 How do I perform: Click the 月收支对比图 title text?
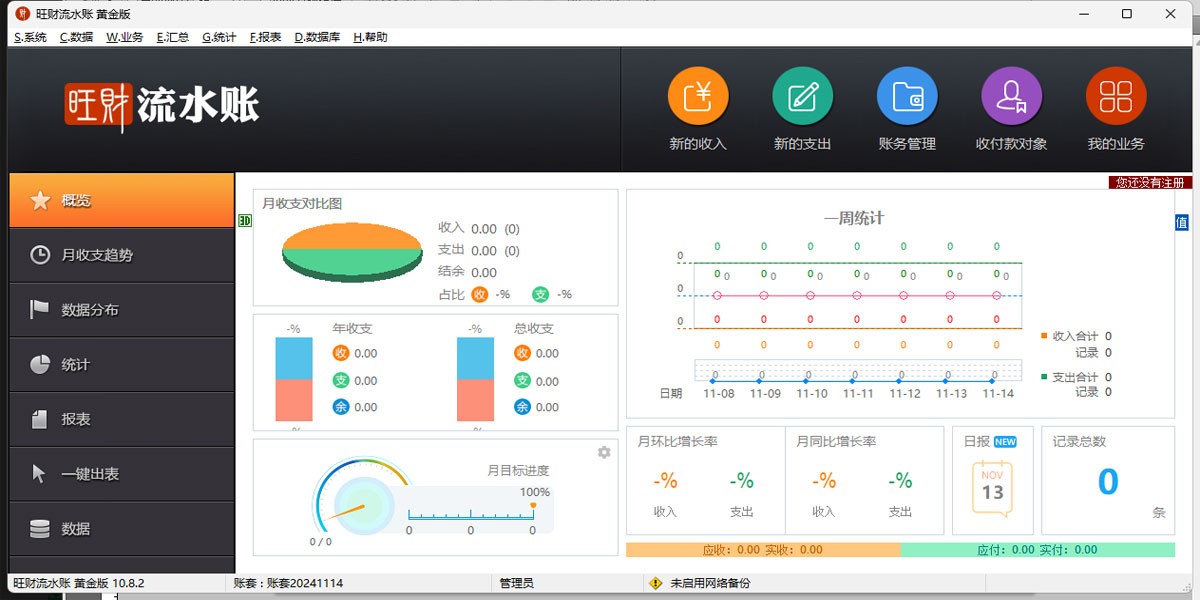pos(302,203)
